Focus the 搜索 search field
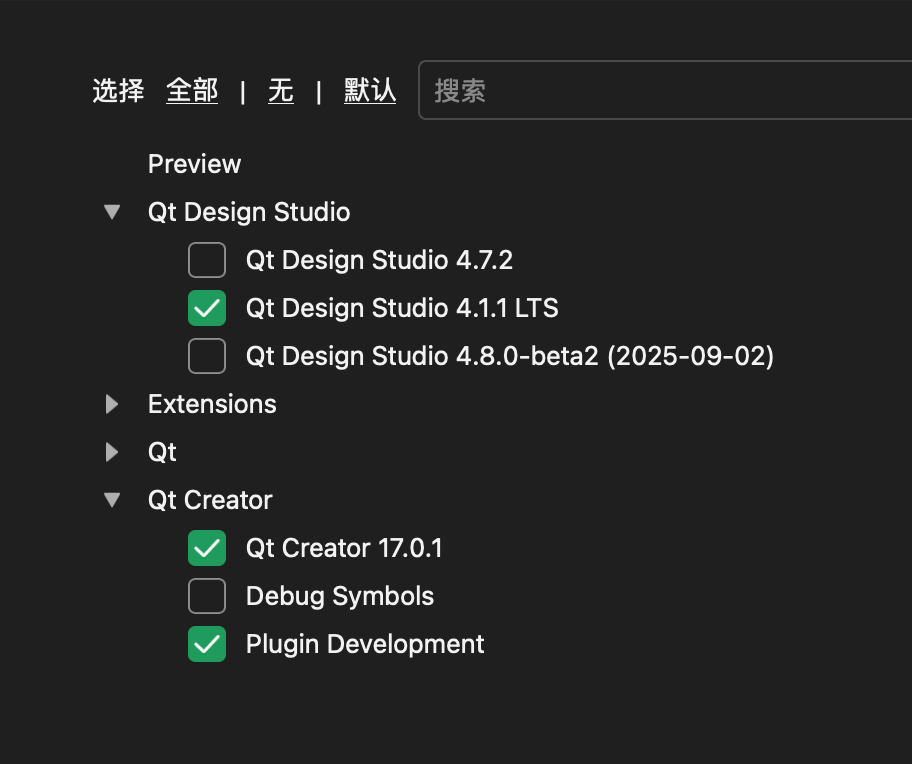This screenshot has width=912, height=764. point(665,90)
